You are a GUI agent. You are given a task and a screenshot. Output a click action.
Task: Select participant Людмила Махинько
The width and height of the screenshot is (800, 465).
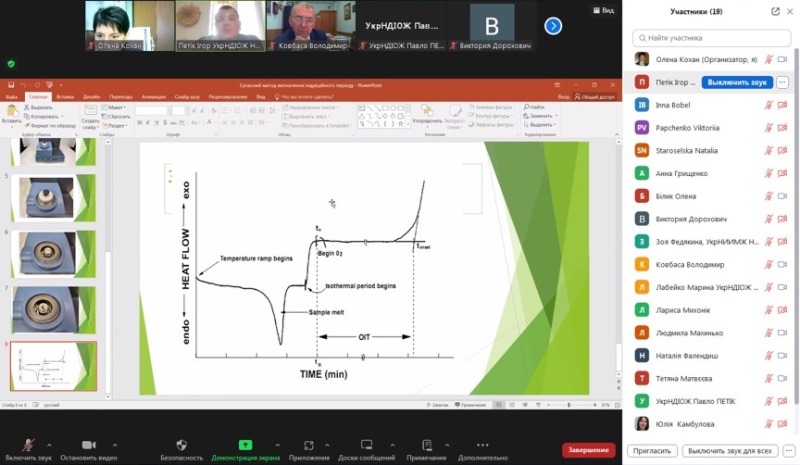click(708, 333)
